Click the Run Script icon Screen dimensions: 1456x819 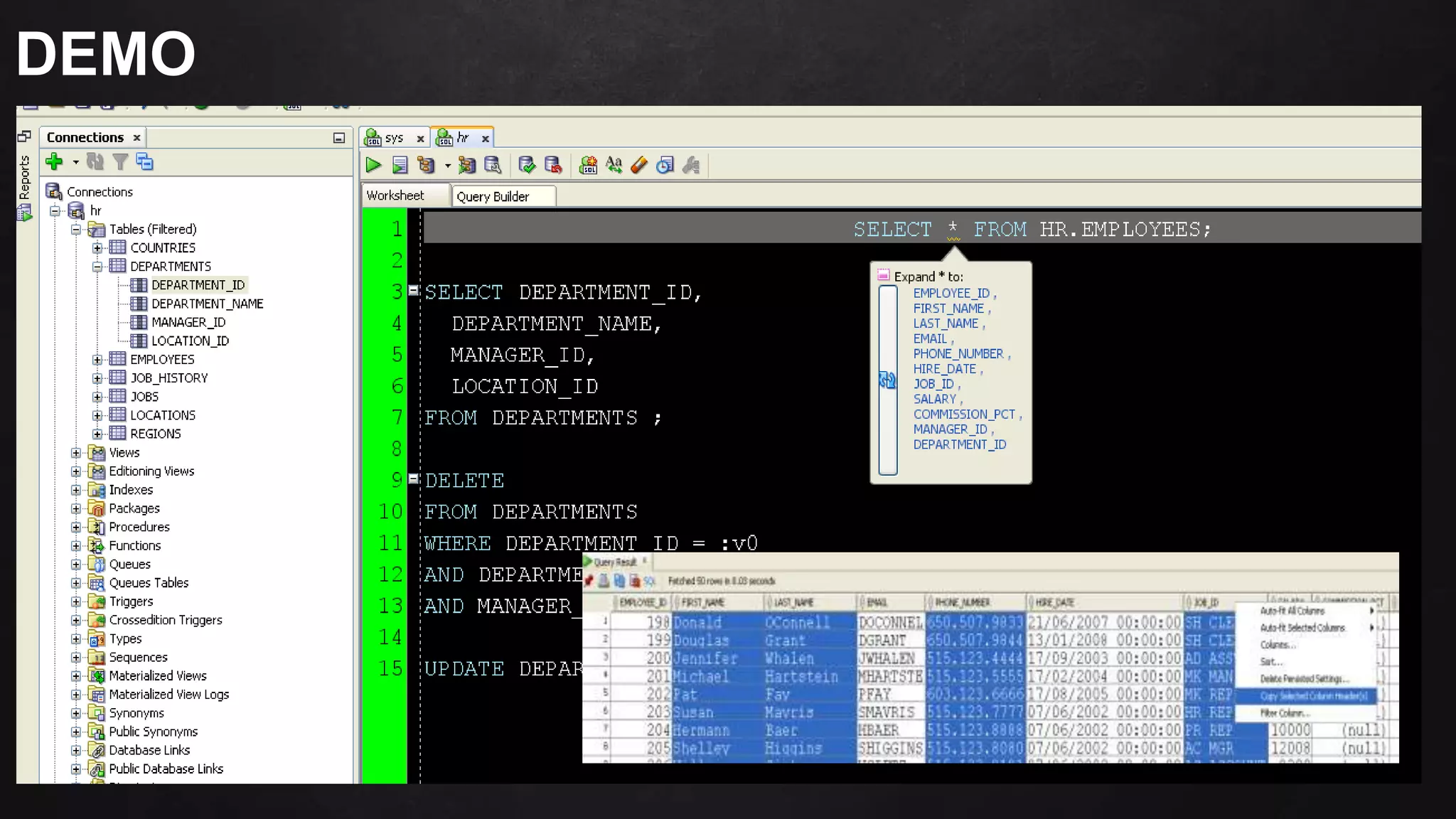[x=400, y=166]
